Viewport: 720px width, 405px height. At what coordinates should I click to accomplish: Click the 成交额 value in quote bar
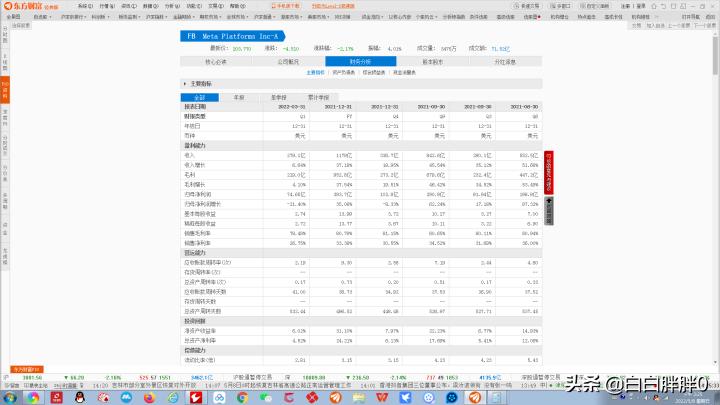click(x=500, y=49)
